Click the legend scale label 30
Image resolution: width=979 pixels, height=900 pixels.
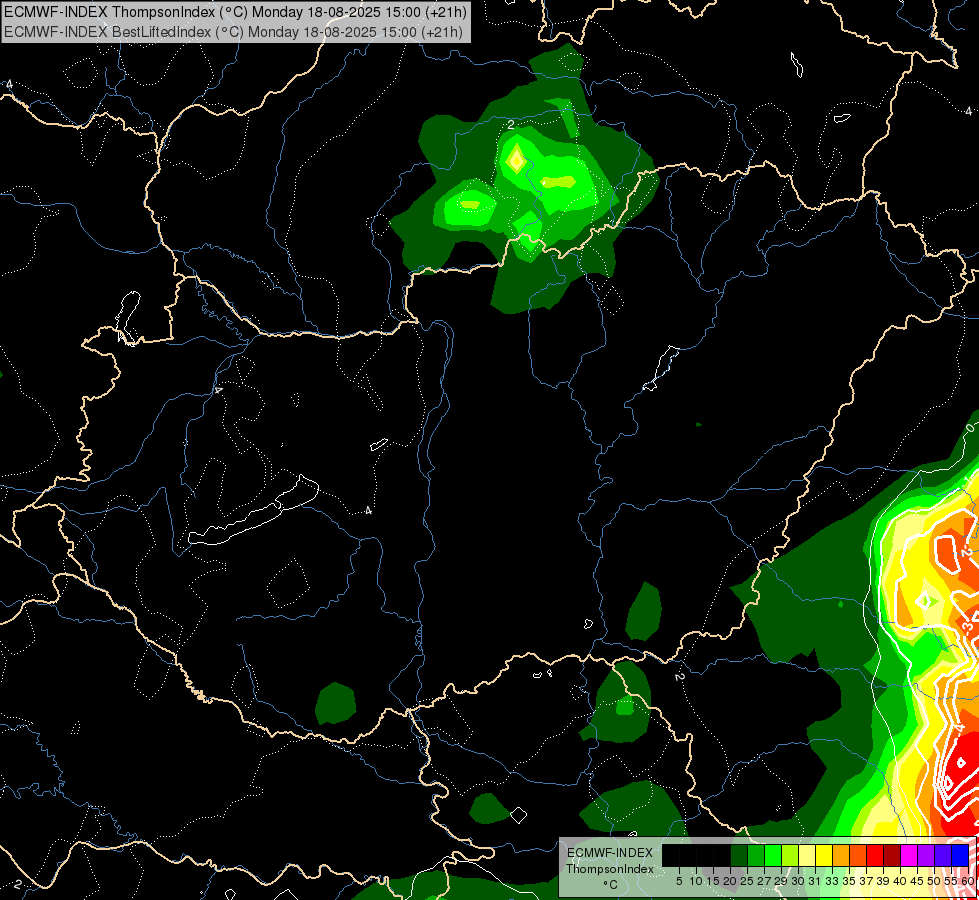pos(799,881)
